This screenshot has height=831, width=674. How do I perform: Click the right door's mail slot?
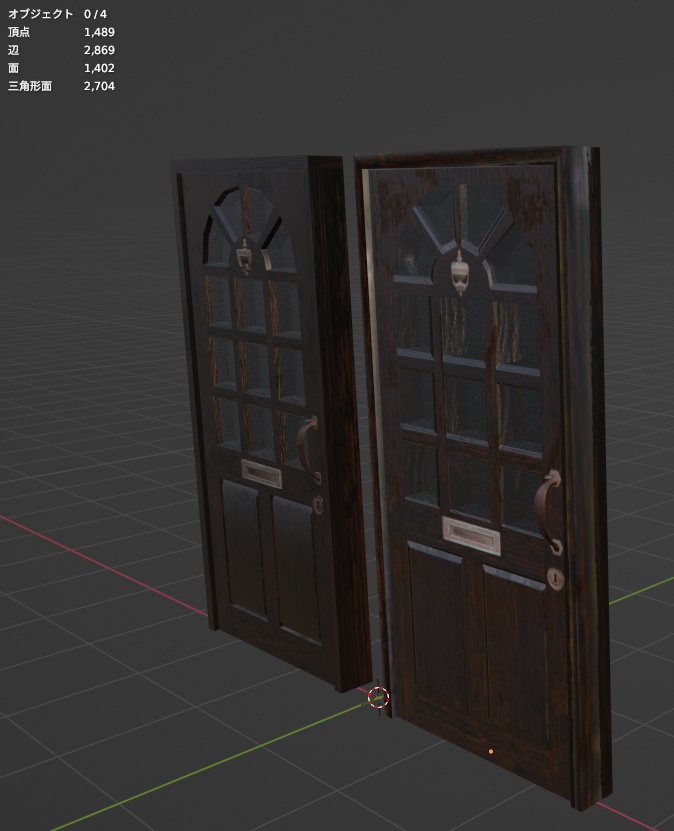click(471, 535)
